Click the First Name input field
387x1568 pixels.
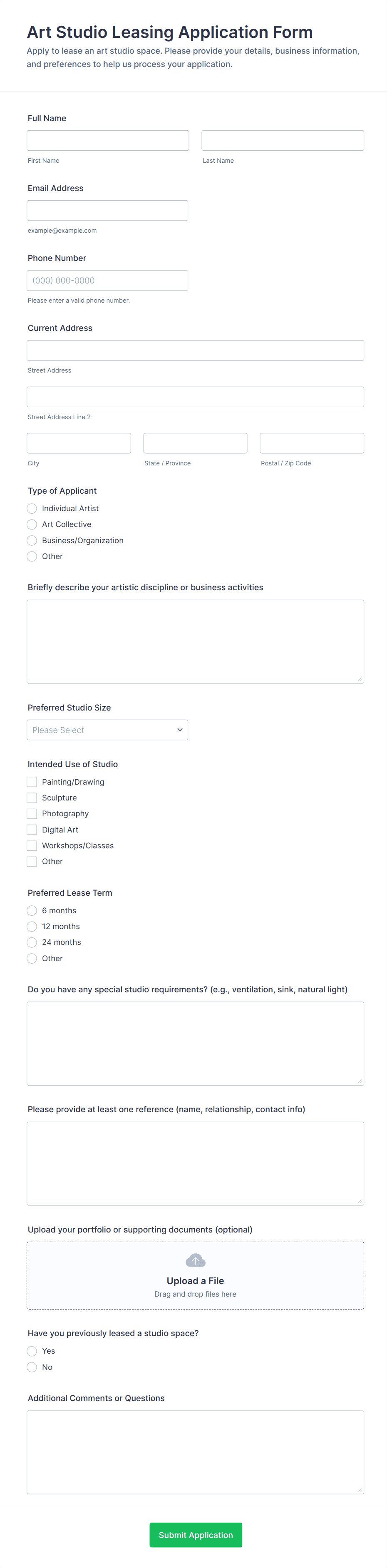click(x=108, y=141)
